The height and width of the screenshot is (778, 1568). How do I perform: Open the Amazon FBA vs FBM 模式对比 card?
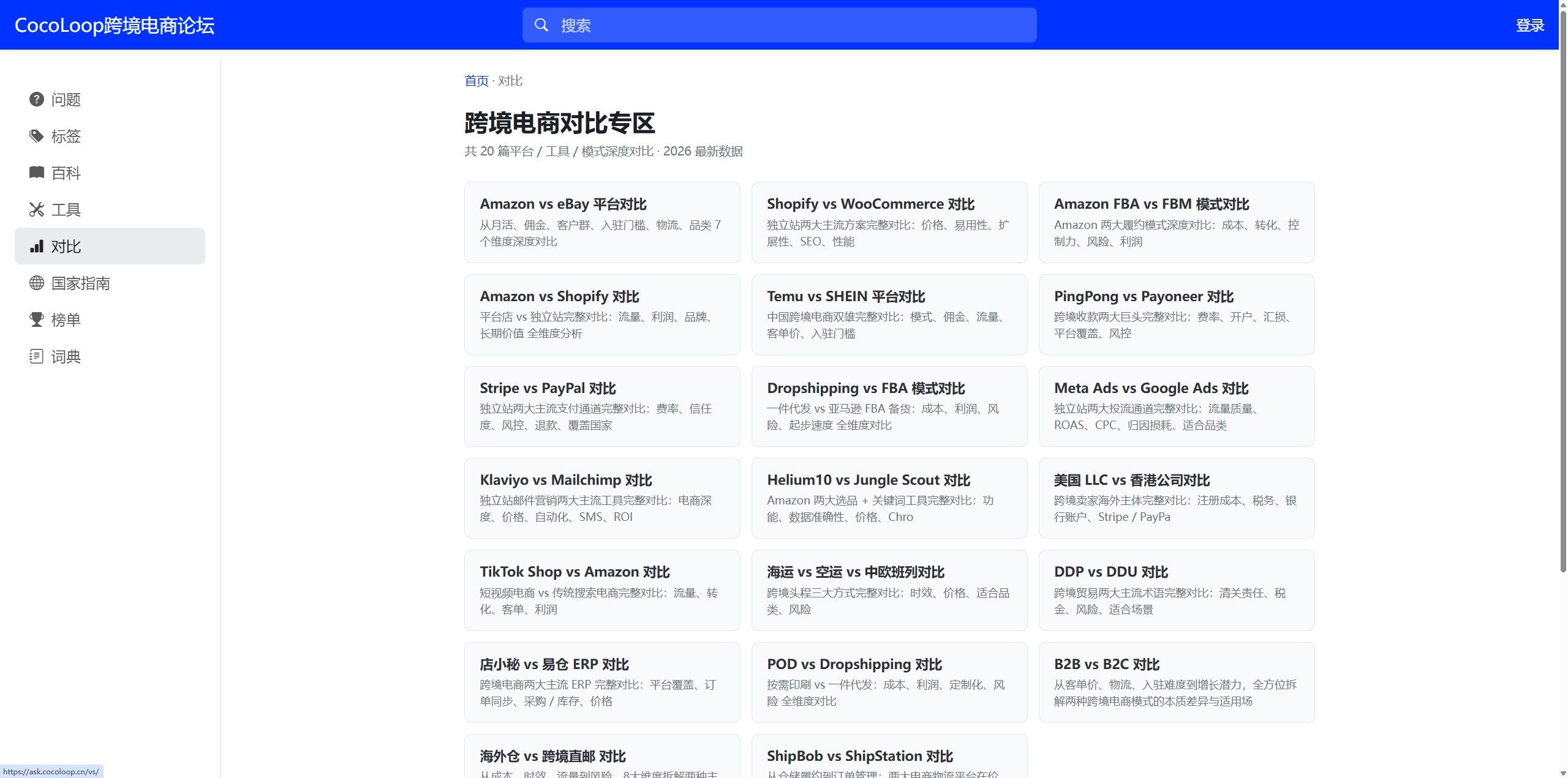[1177, 222]
